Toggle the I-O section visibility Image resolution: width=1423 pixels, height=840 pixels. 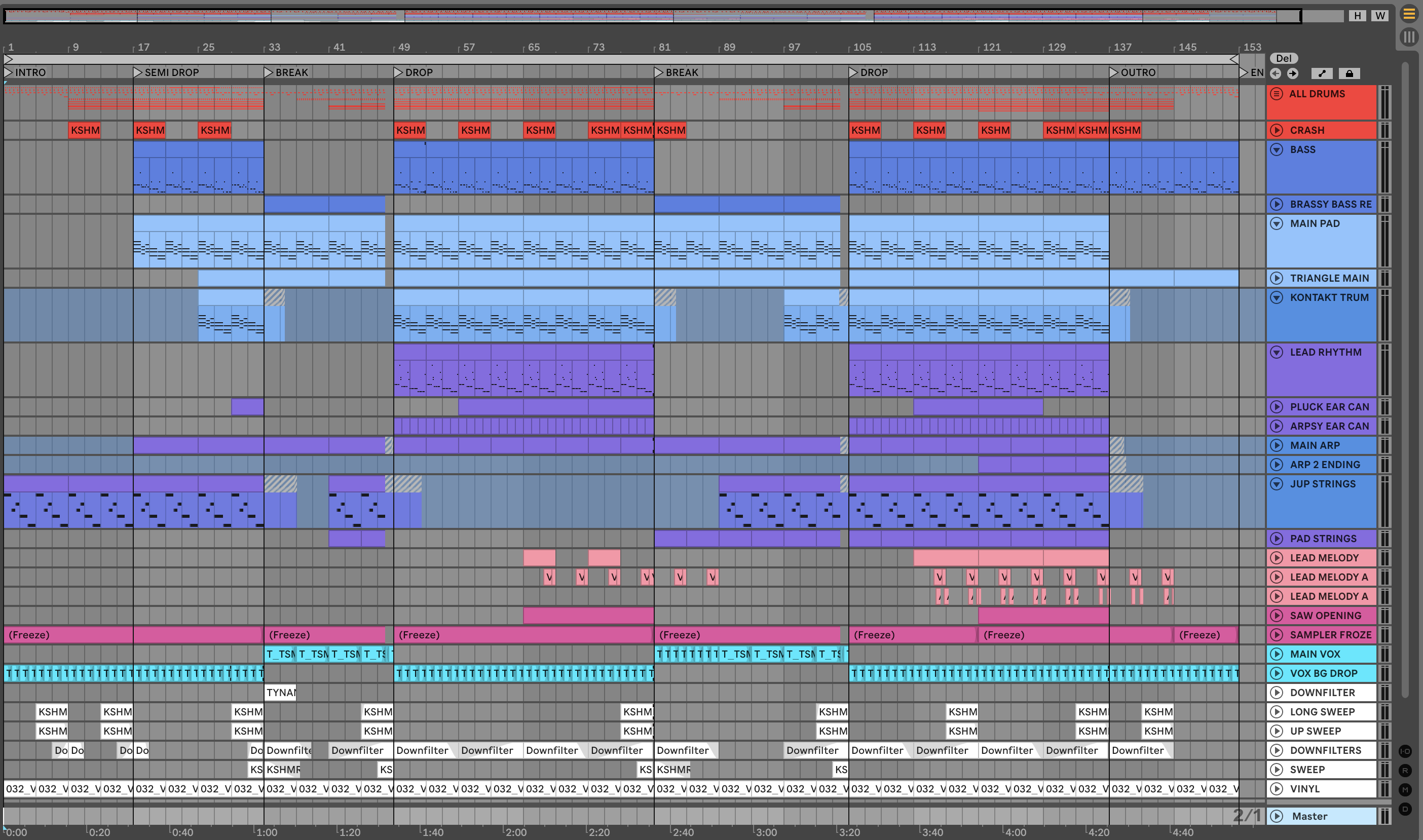click(x=1405, y=751)
